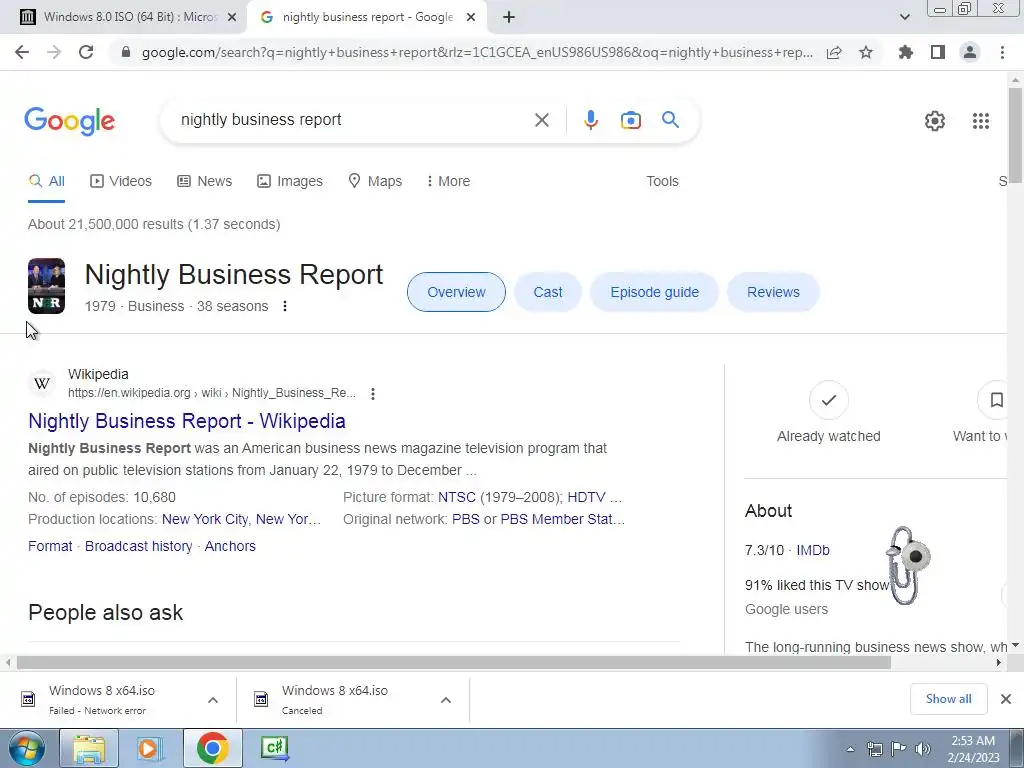
Task: Open more options next to 38 seasons
Action: (285, 306)
